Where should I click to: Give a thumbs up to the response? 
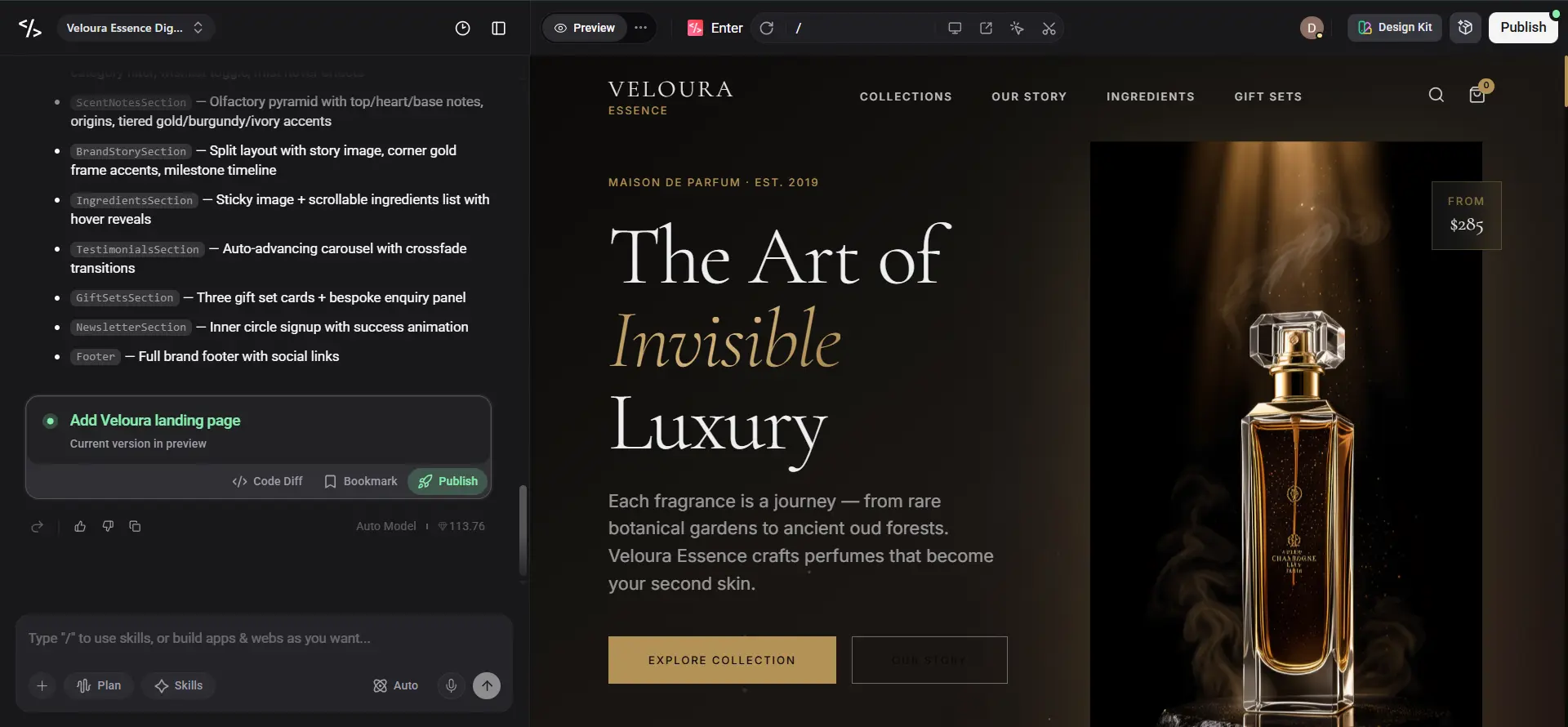(80, 526)
